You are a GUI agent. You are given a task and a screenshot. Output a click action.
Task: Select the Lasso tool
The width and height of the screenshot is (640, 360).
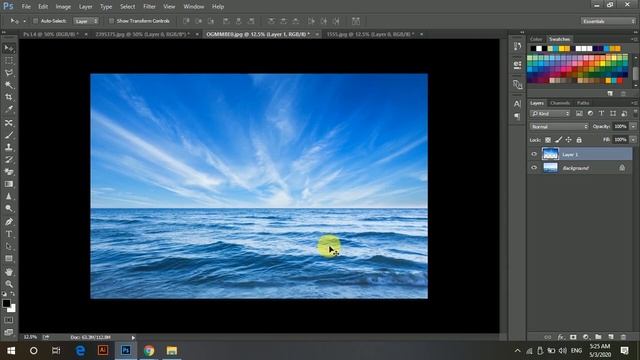tap(9, 73)
